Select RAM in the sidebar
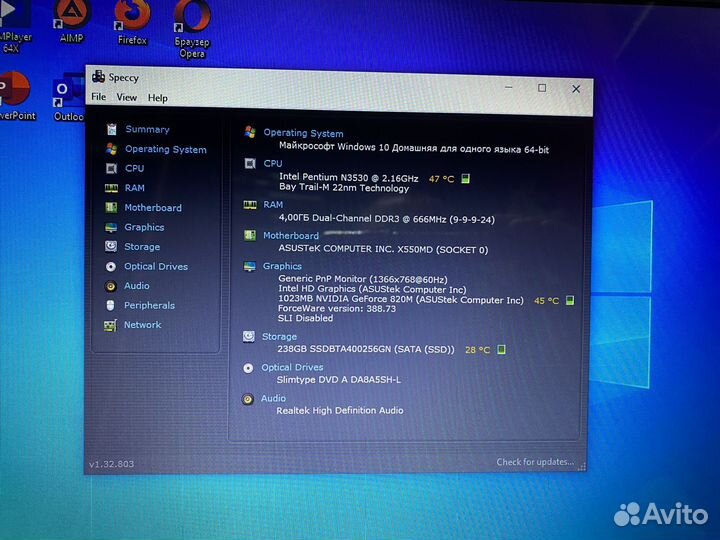Image resolution: width=720 pixels, height=540 pixels. (x=135, y=188)
